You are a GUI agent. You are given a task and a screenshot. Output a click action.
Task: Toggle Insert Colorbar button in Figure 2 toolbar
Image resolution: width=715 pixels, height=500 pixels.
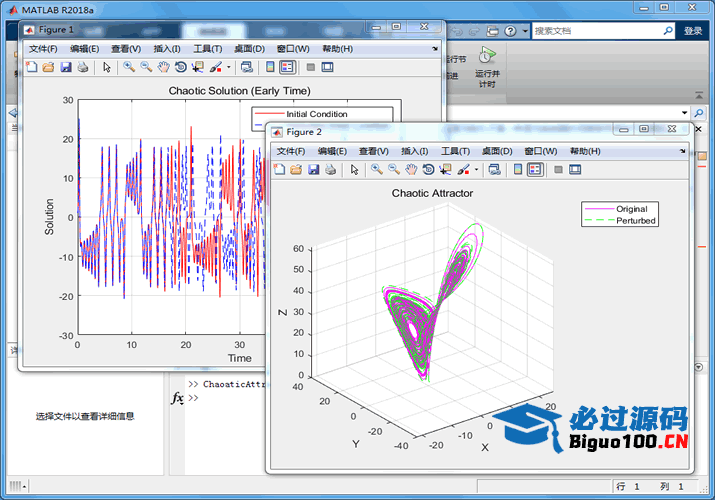(518, 170)
